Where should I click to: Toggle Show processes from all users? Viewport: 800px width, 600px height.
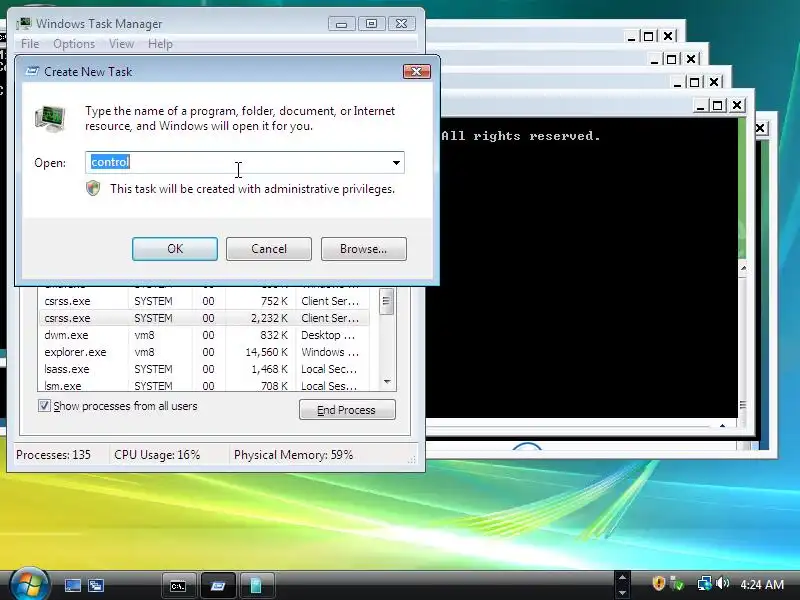click(x=44, y=406)
